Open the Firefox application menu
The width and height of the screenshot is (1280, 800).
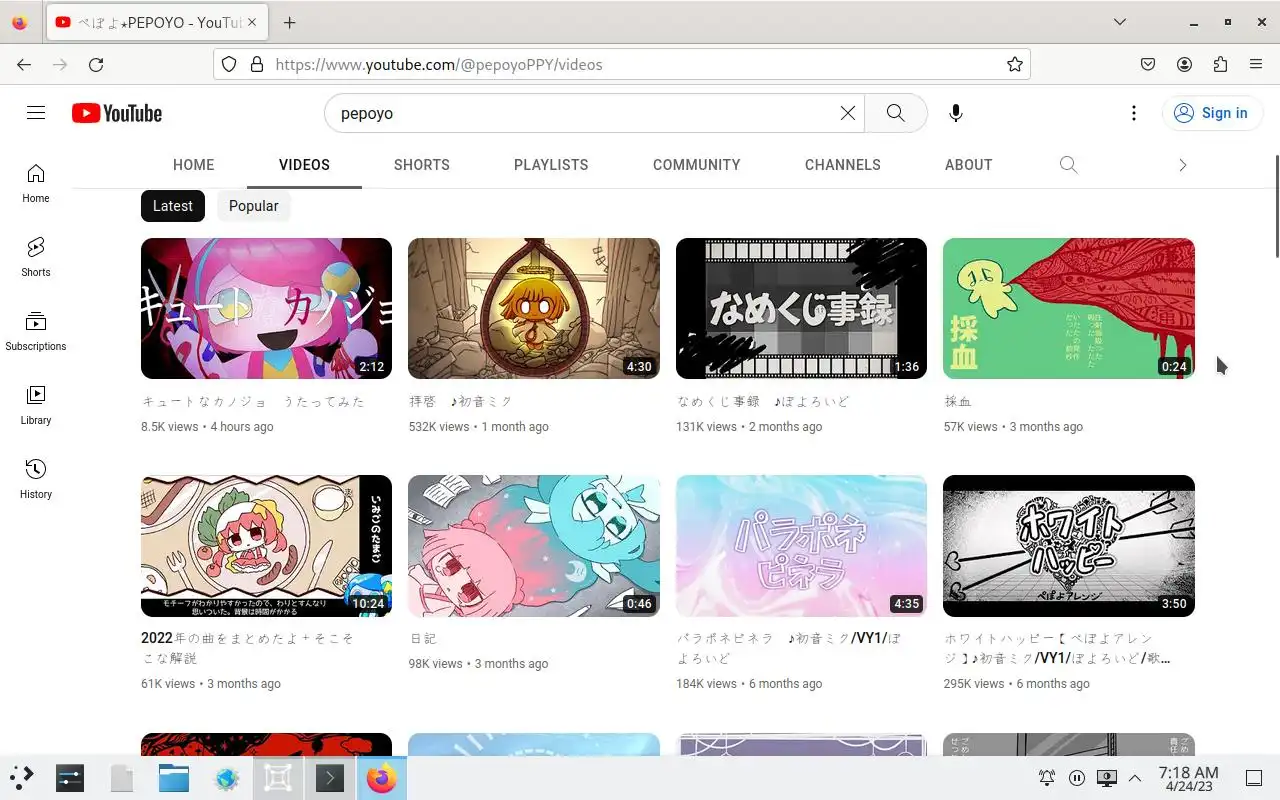click(1256, 64)
